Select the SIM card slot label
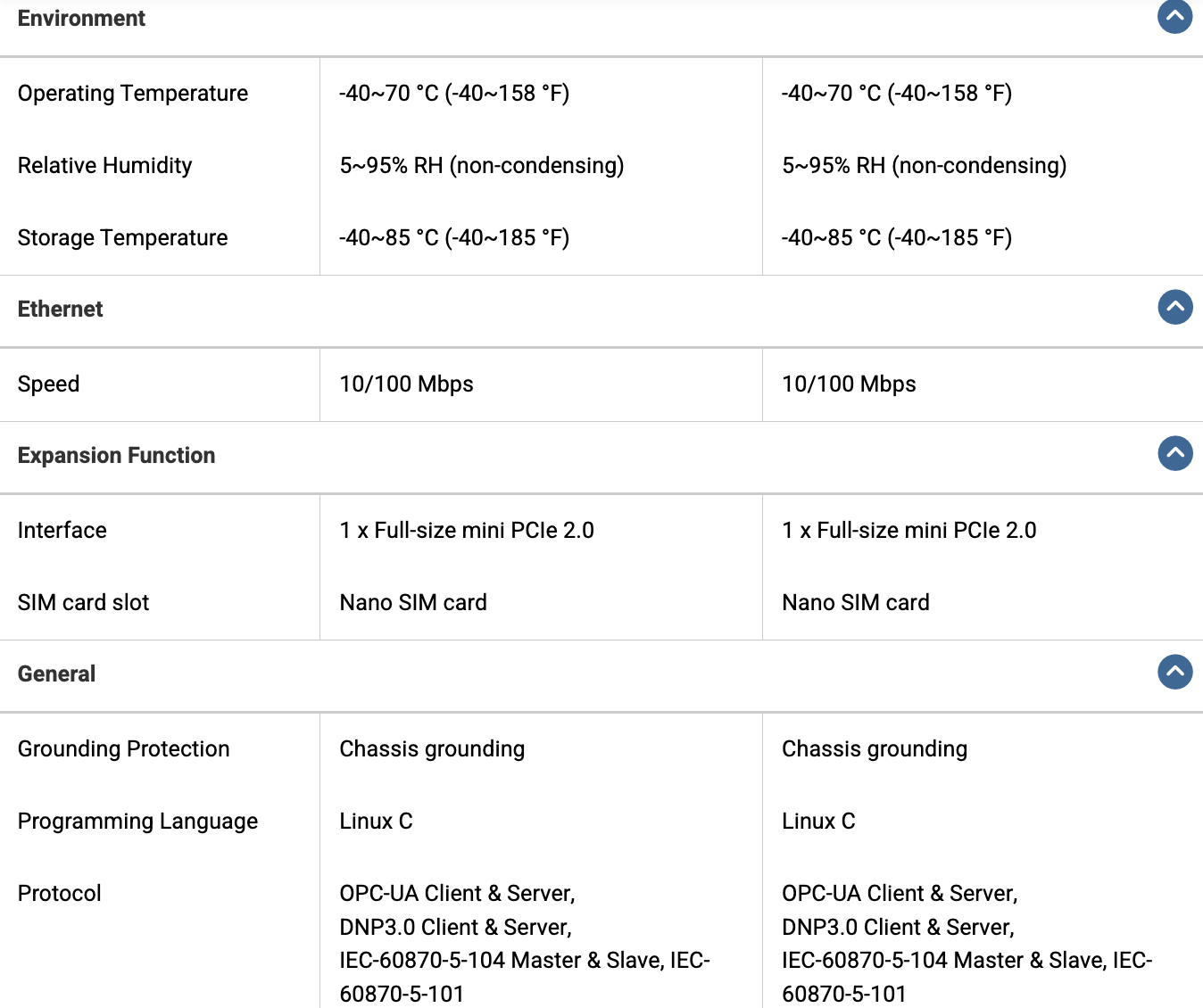1203x1008 pixels. (x=83, y=602)
